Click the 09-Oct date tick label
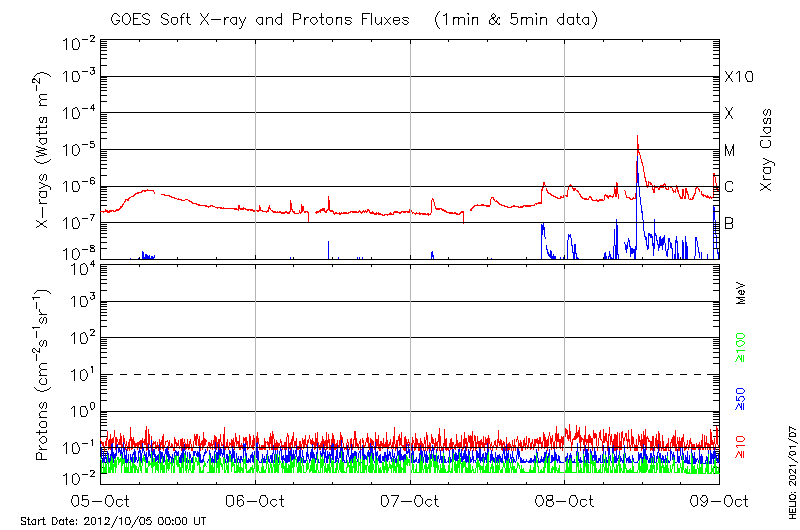 718,501
